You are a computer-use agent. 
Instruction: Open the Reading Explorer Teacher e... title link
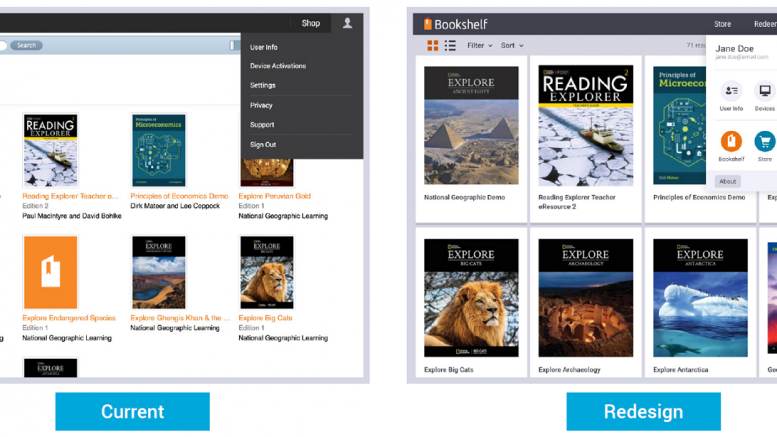click(x=70, y=196)
